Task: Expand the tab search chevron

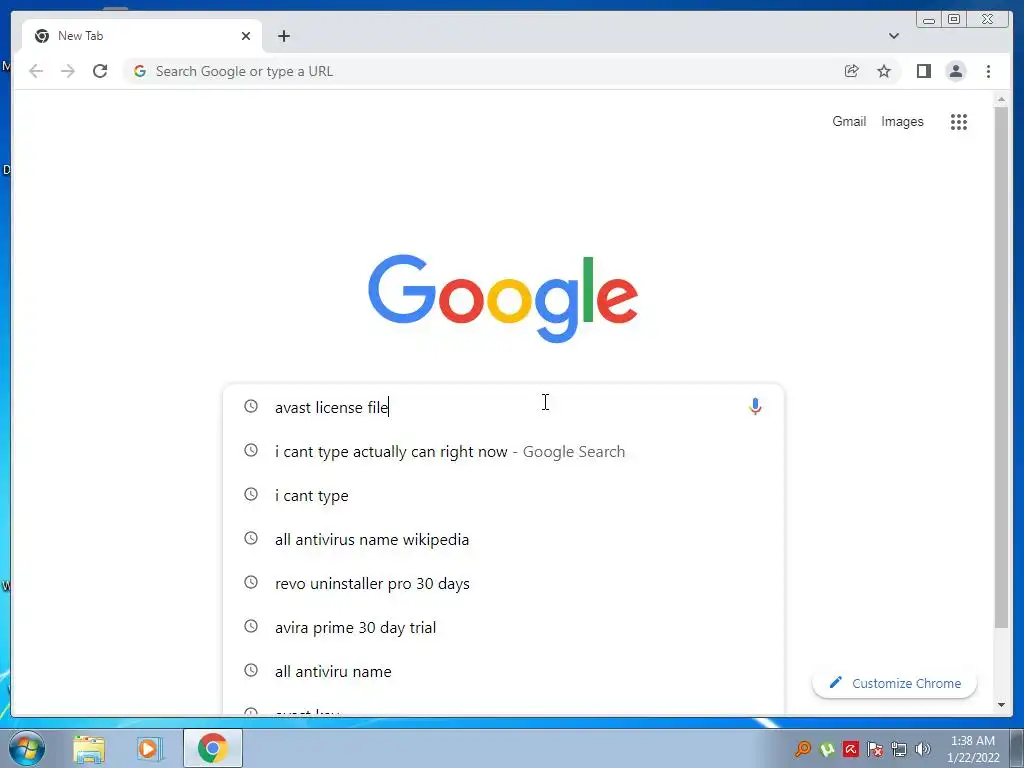Action: pos(893,36)
